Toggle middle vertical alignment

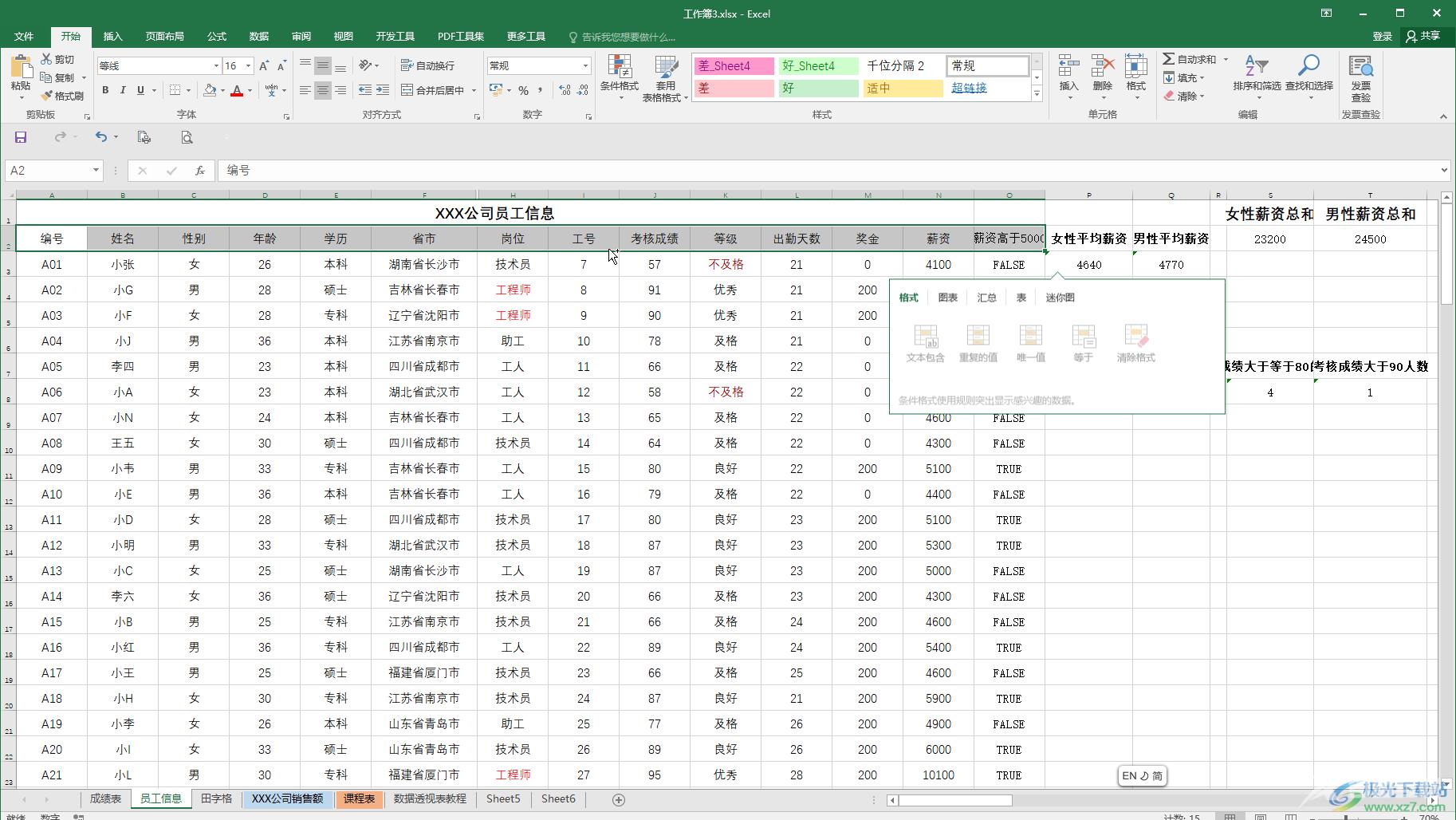(x=322, y=65)
